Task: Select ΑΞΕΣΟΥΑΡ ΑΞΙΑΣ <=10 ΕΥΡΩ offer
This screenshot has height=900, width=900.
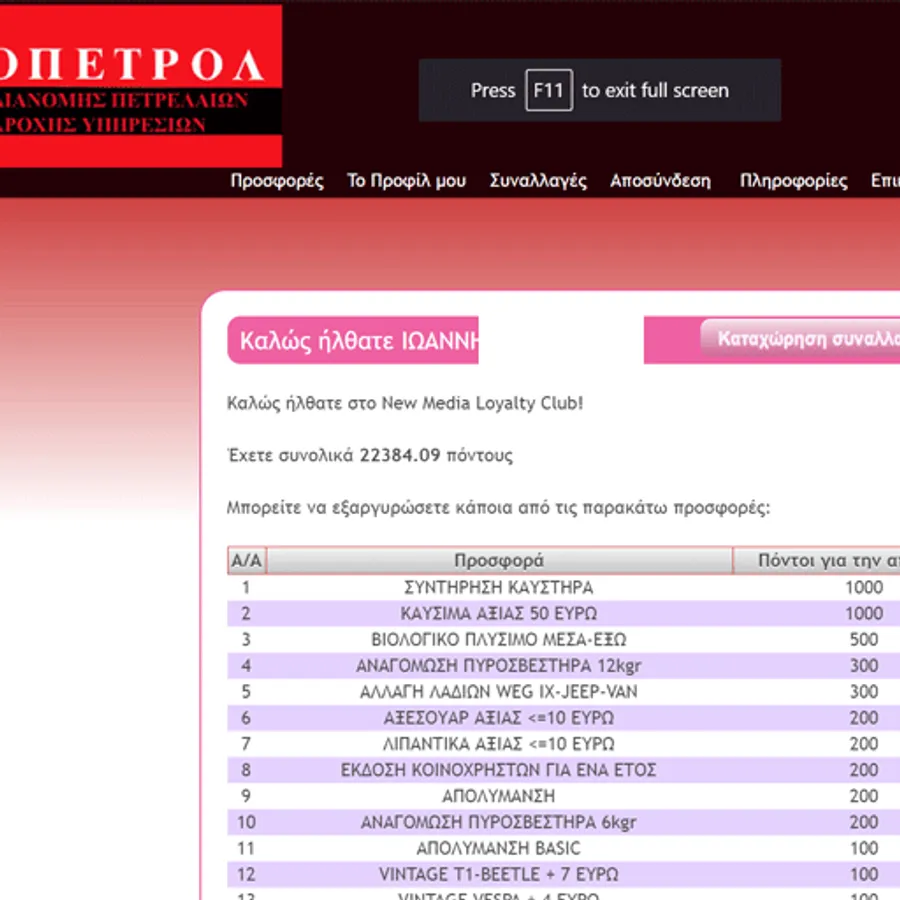Action: (x=564, y=717)
